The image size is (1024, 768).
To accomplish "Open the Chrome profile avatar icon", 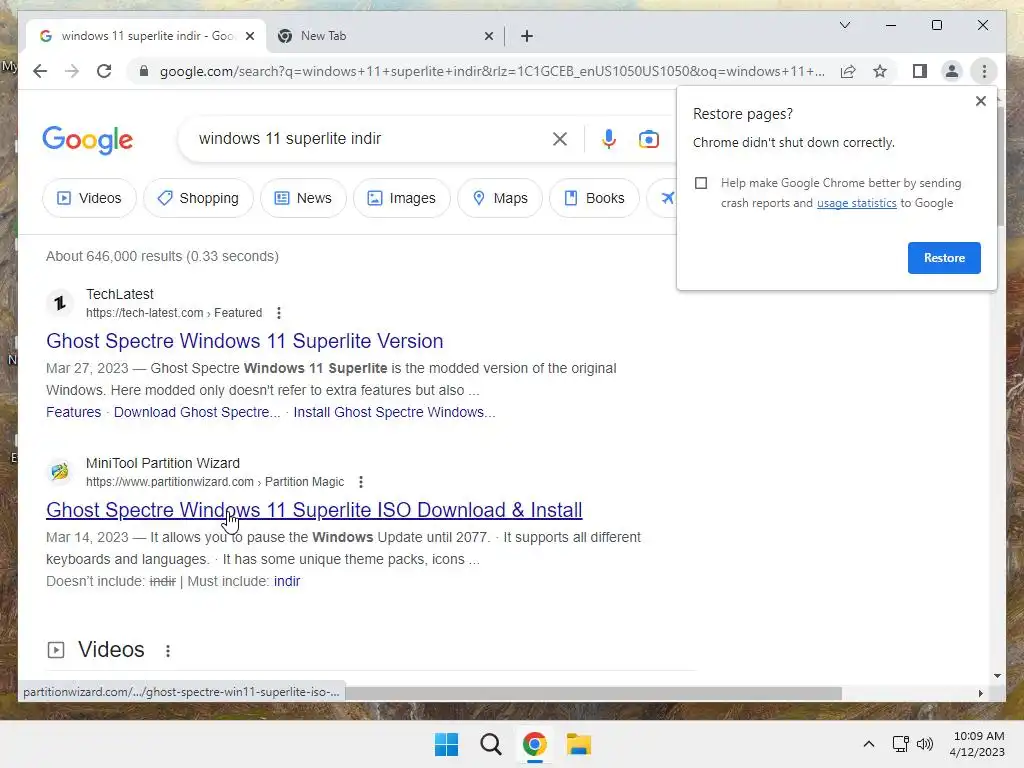I will (952, 71).
